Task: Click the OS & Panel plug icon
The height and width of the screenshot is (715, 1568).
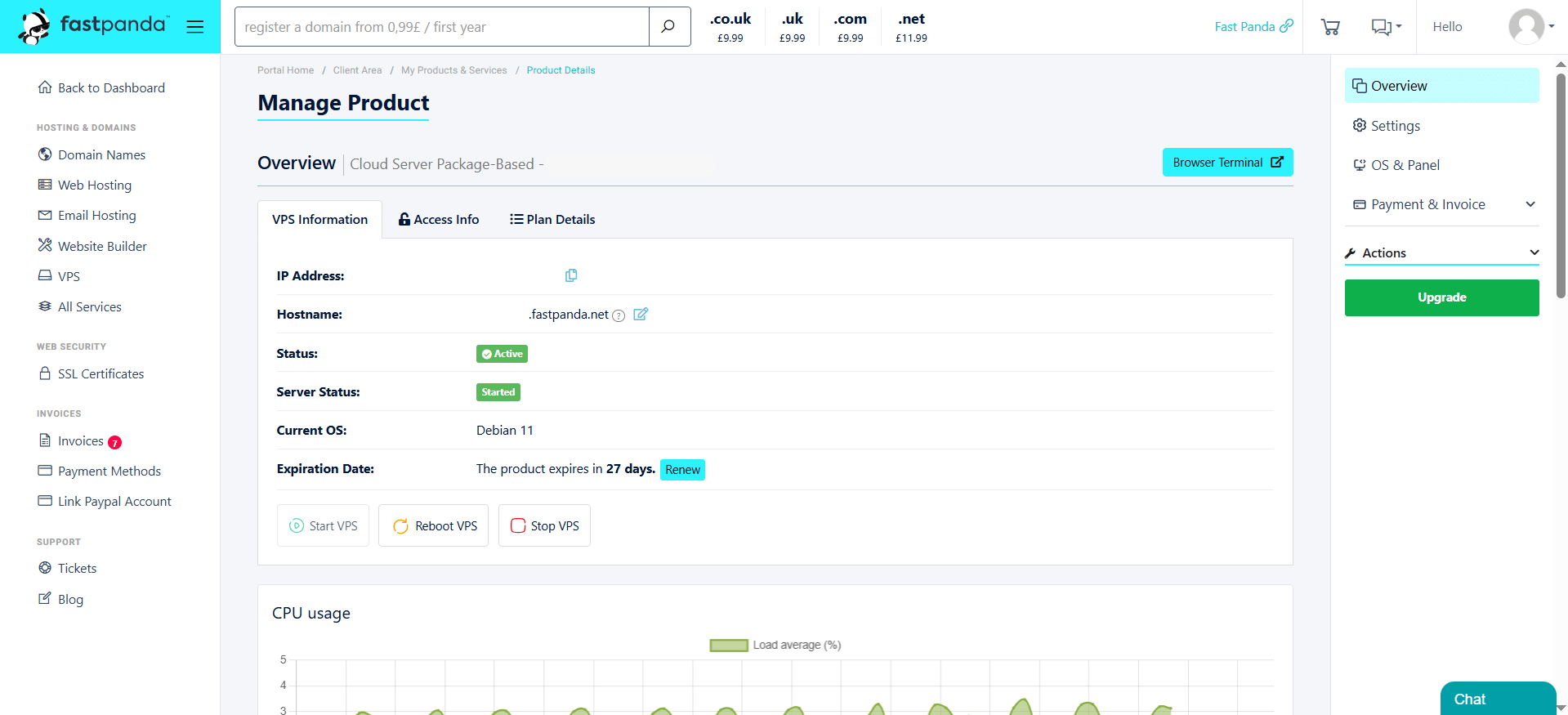Action: [1360, 165]
